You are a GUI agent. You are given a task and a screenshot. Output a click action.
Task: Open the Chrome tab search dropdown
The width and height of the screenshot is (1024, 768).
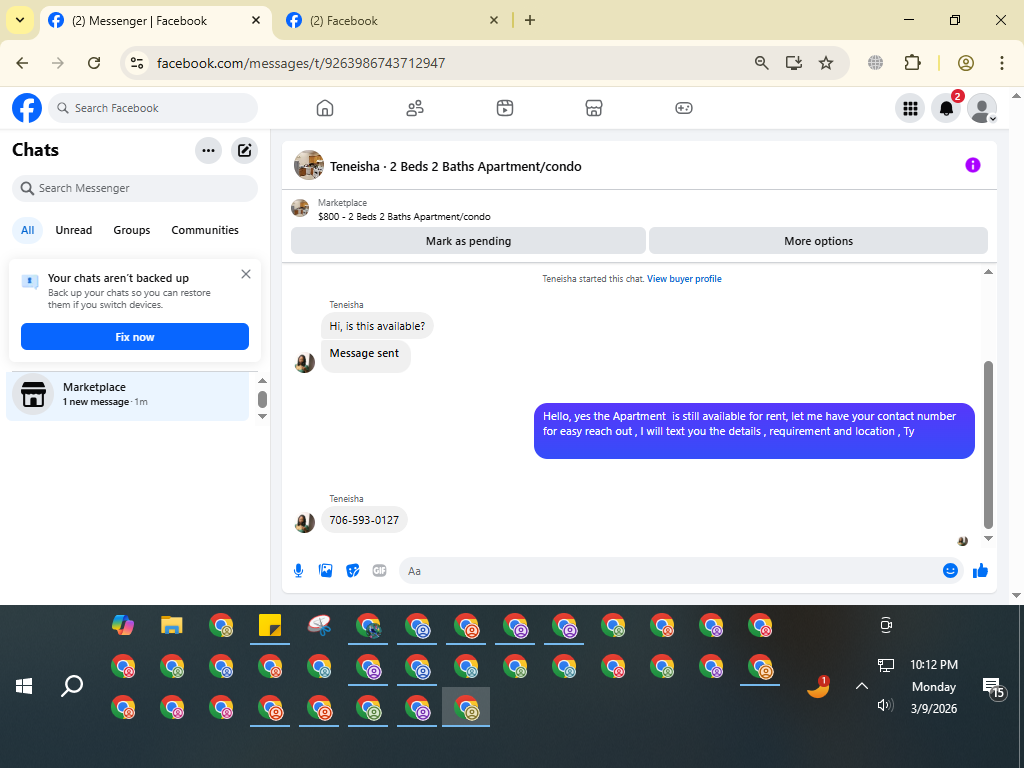tap(20, 20)
